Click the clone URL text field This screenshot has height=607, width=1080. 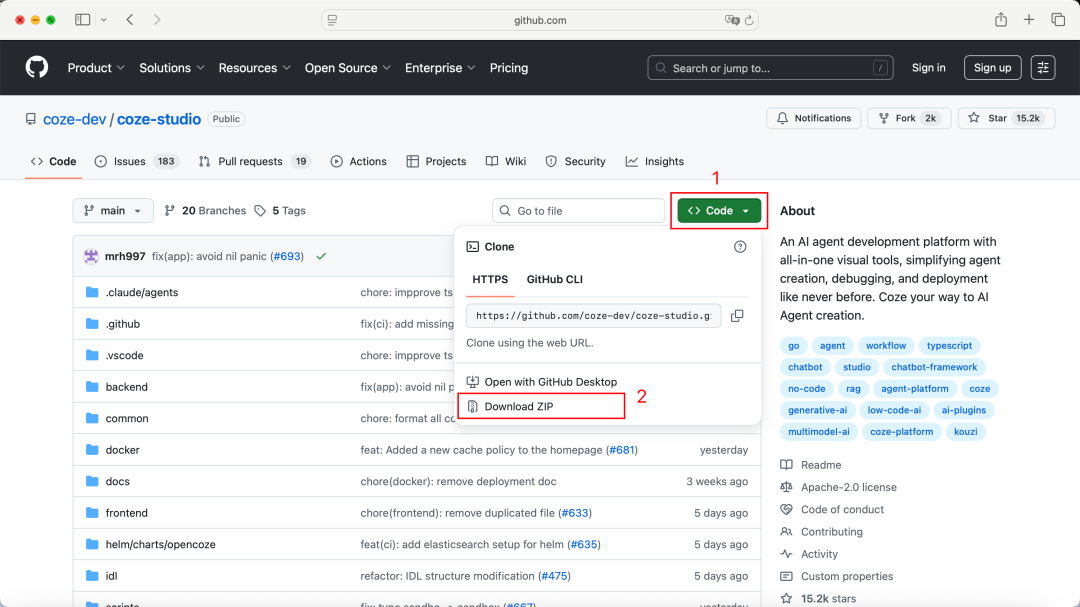594,316
